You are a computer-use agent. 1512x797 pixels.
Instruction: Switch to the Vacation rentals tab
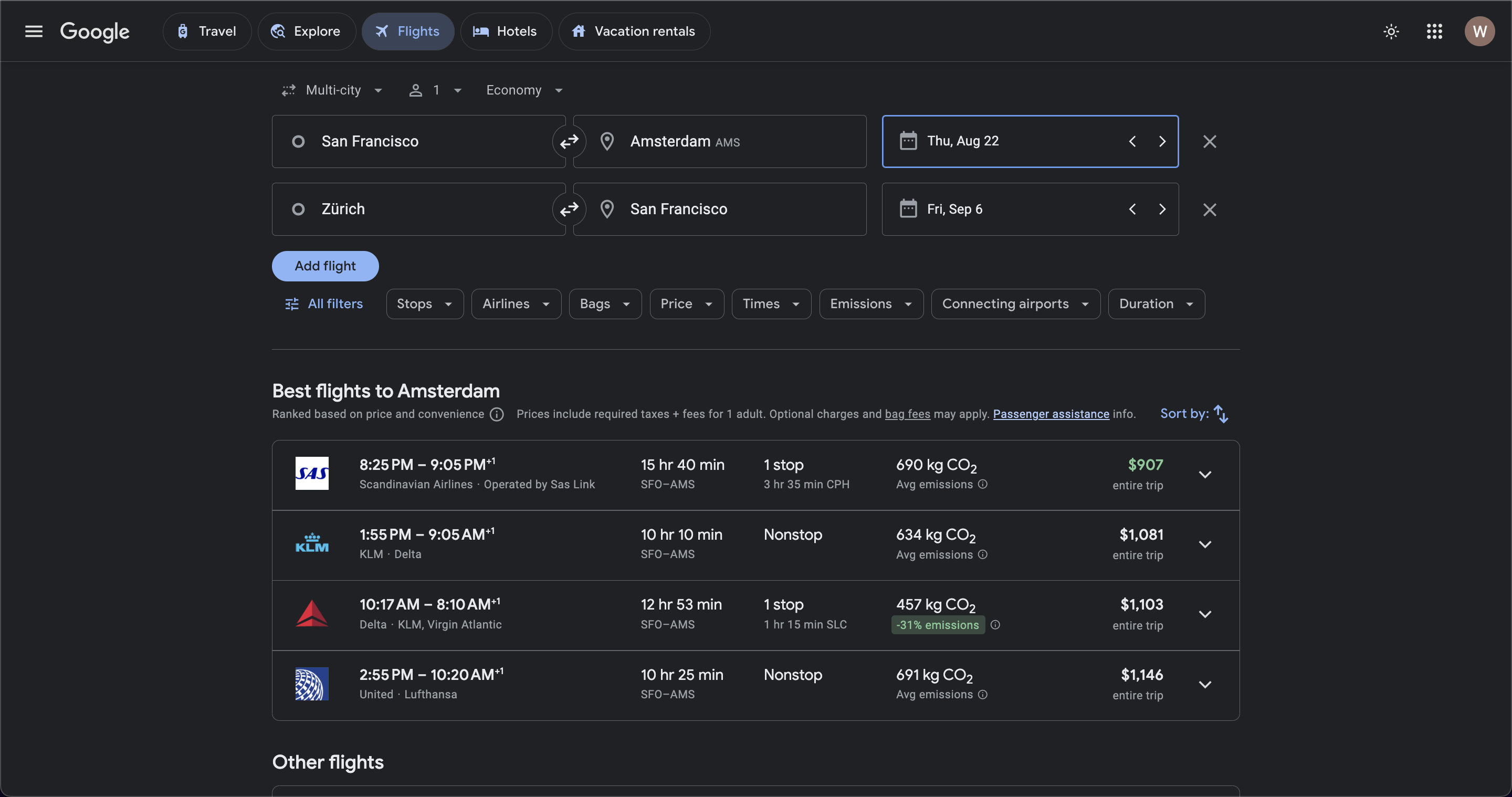[634, 31]
